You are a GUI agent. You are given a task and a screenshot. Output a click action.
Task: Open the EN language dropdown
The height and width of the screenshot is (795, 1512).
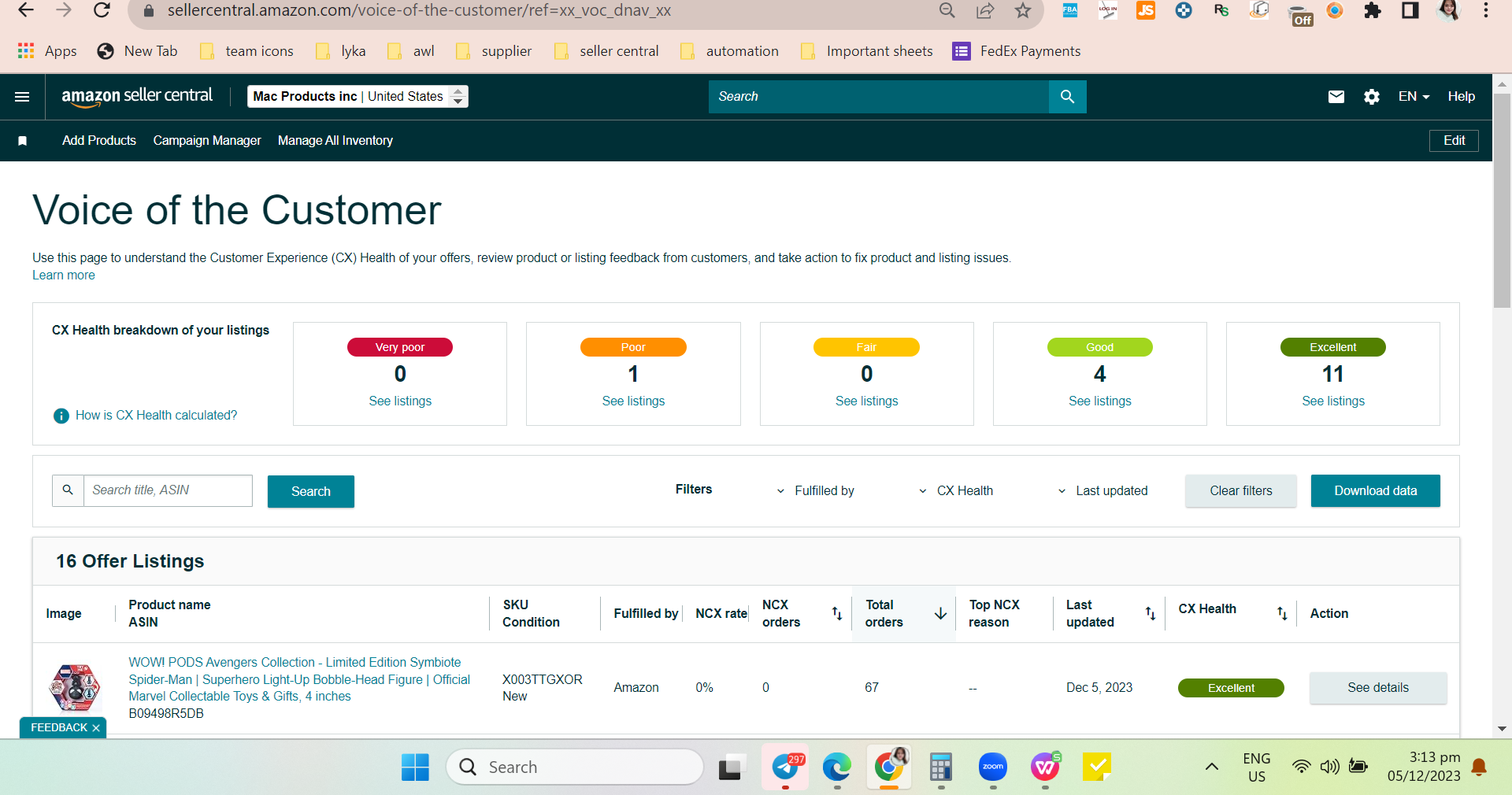tap(1414, 97)
